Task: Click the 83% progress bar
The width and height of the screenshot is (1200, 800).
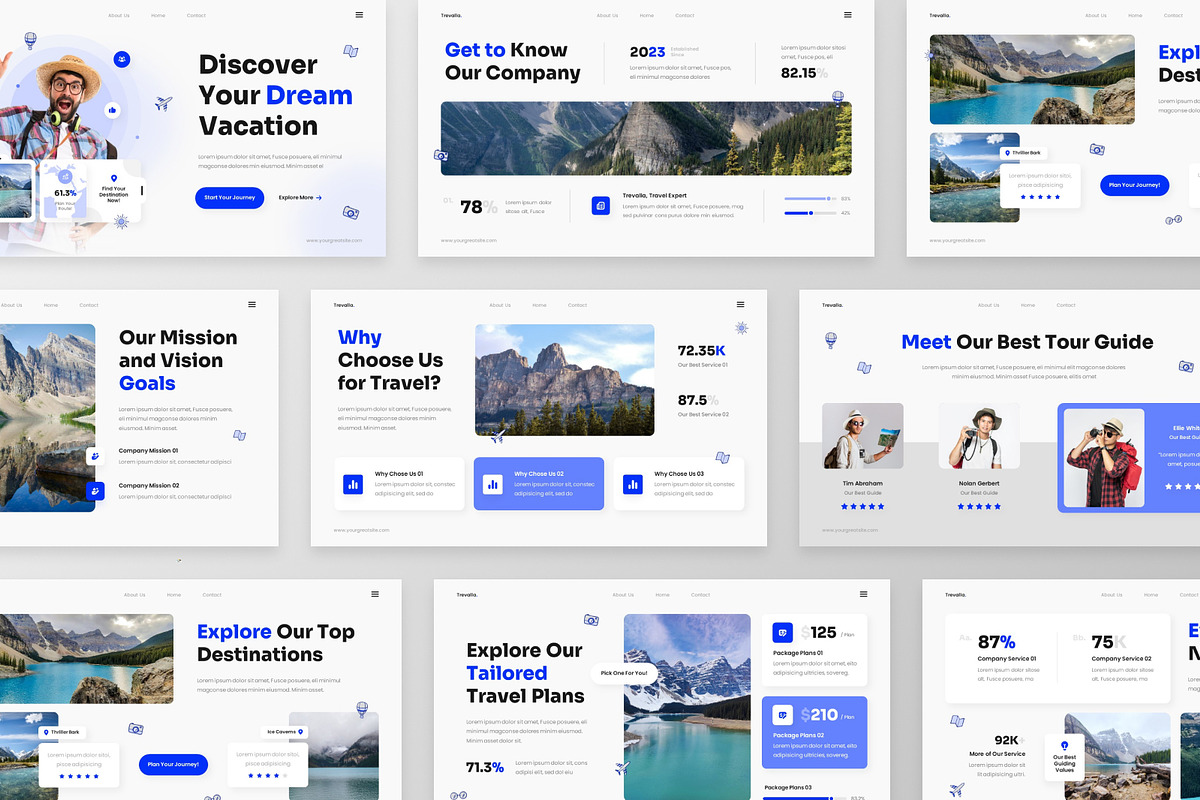Action: [810, 199]
